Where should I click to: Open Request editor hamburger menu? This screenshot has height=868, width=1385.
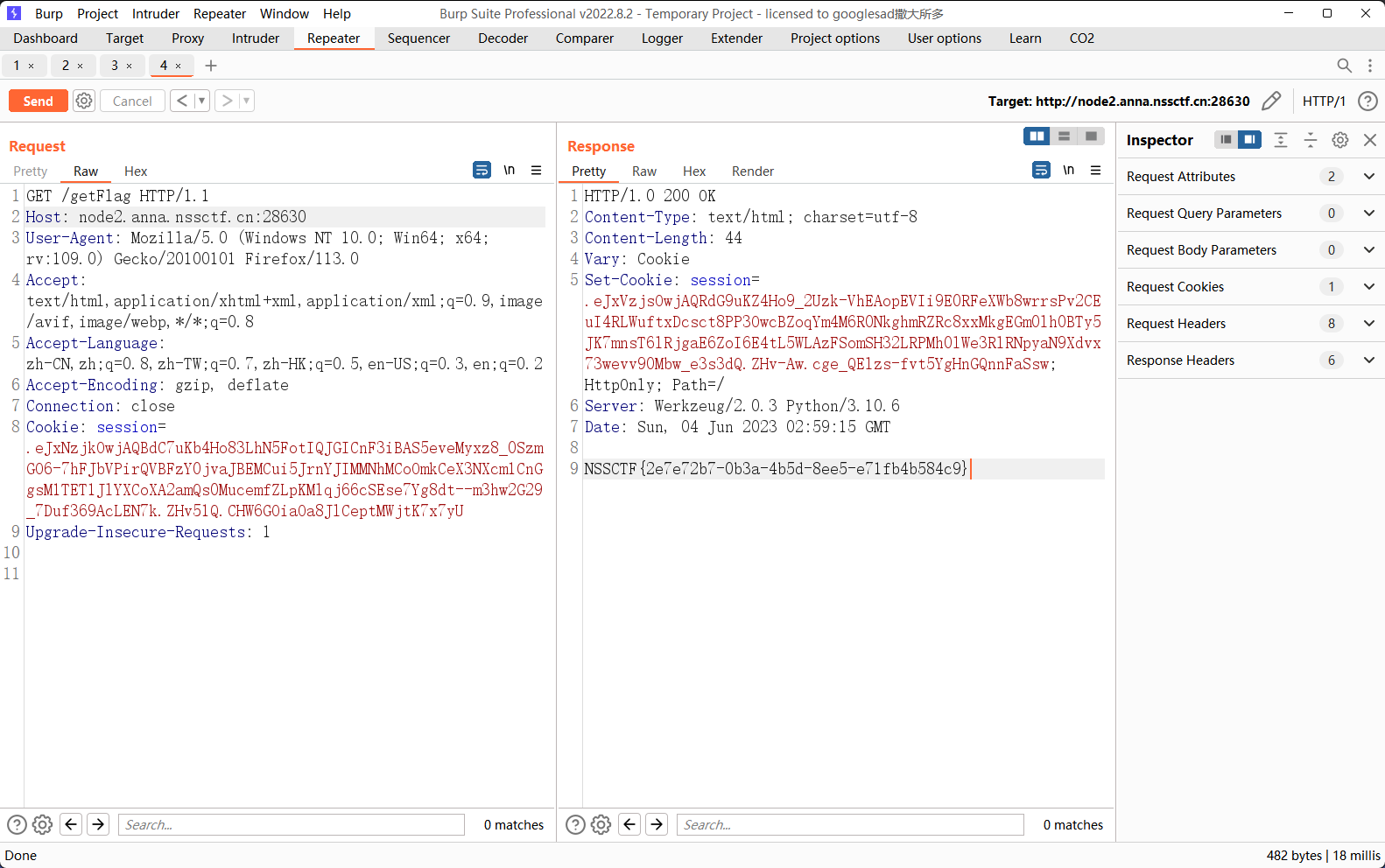click(x=537, y=170)
